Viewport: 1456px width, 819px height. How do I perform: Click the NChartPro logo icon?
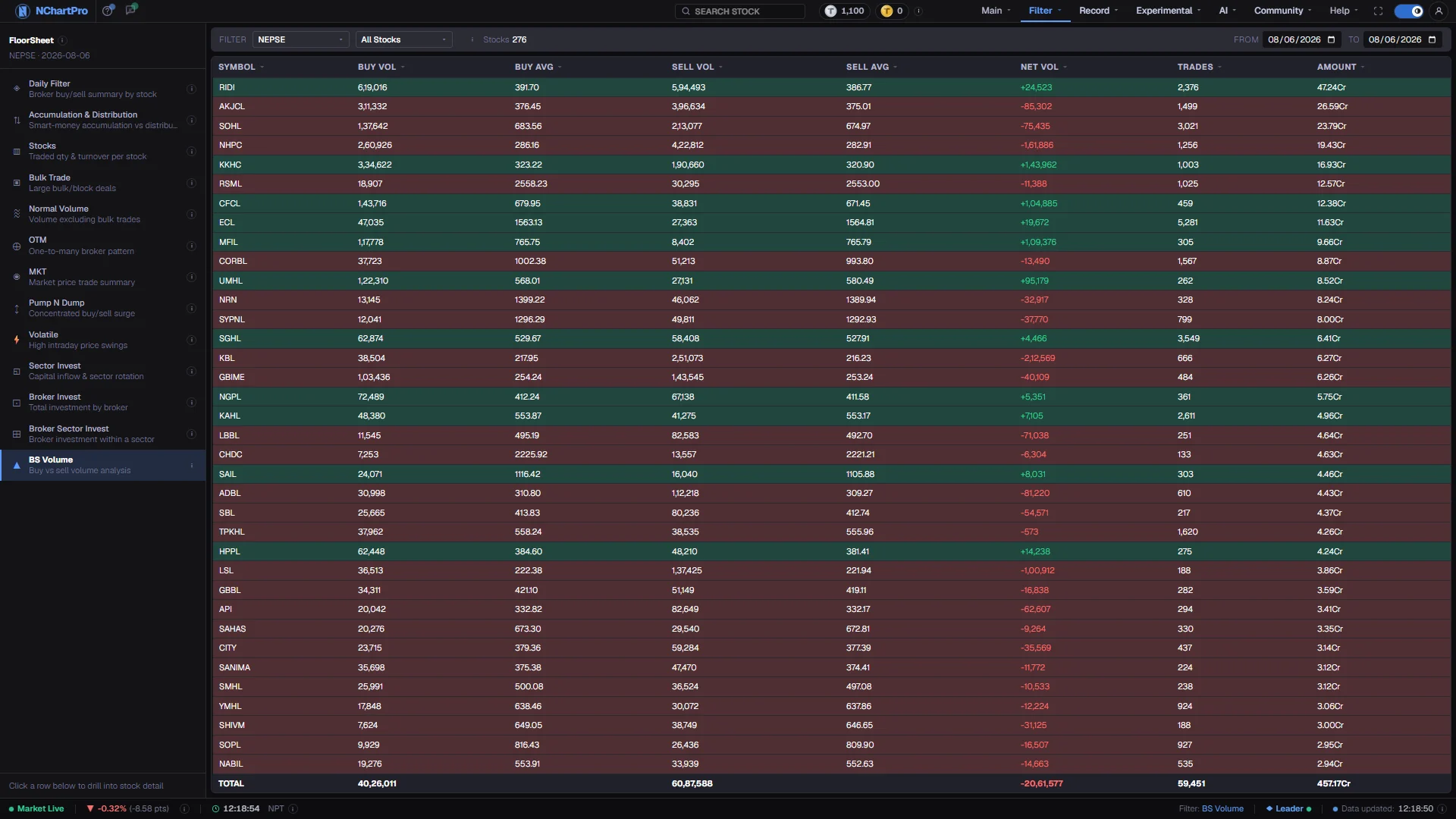coord(23,11)
